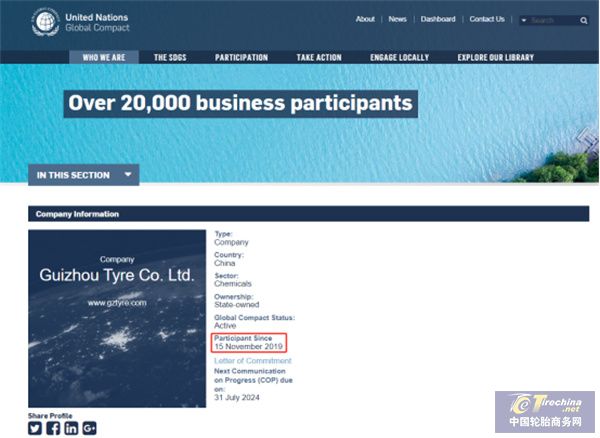Click the Guizhou Tyre Co. Ltd. company image
The width and height of the screenshot is (600, 438).
(117, 318)
